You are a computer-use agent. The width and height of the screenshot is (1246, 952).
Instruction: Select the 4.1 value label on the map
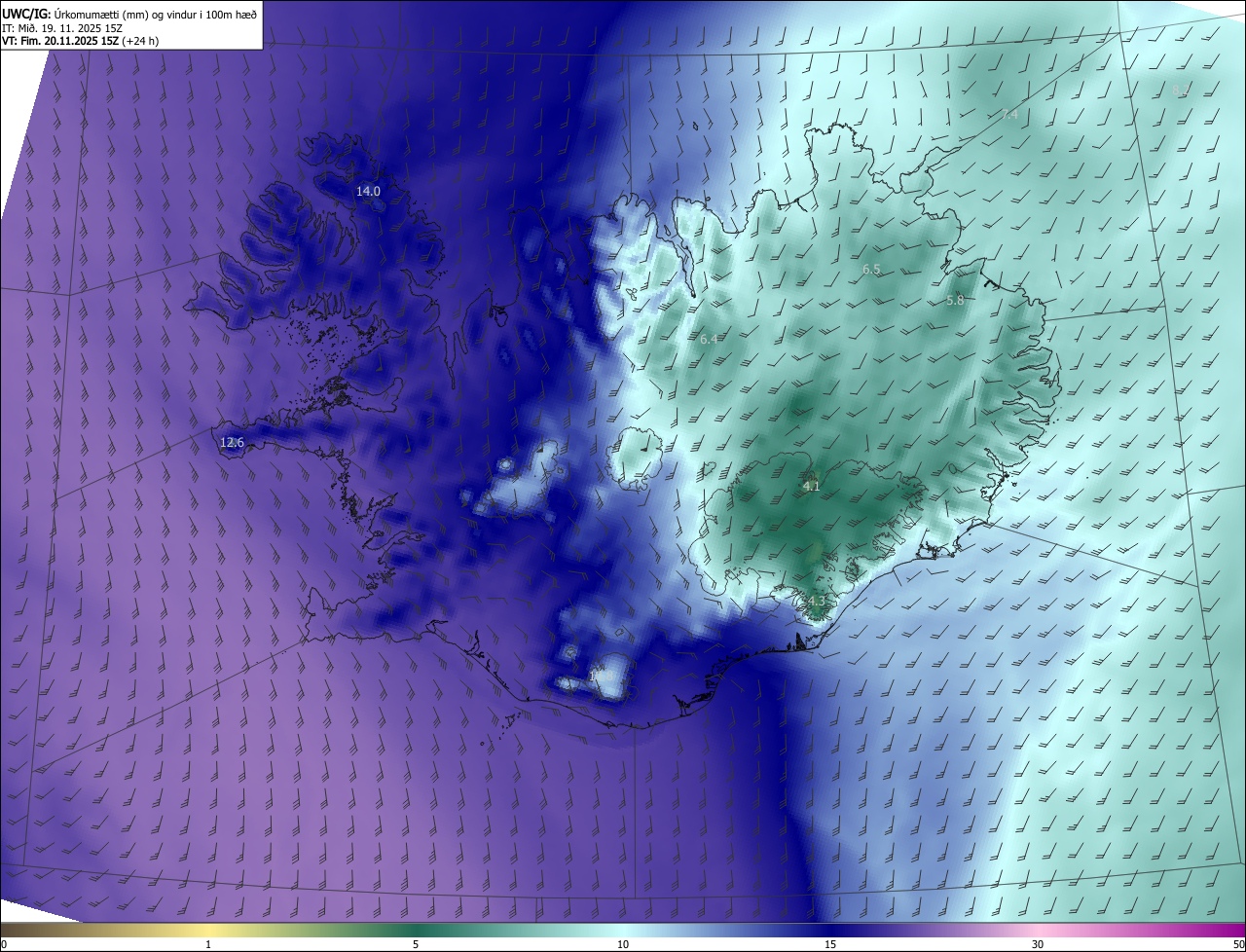click(x=812, y=486)
